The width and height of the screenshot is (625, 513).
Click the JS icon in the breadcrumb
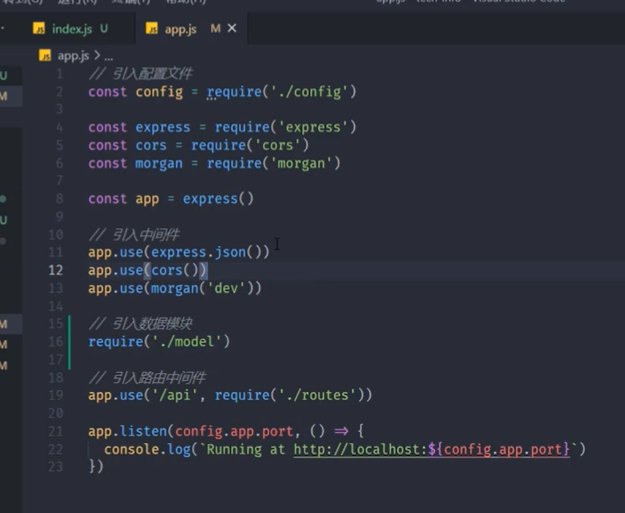(45, 56)
